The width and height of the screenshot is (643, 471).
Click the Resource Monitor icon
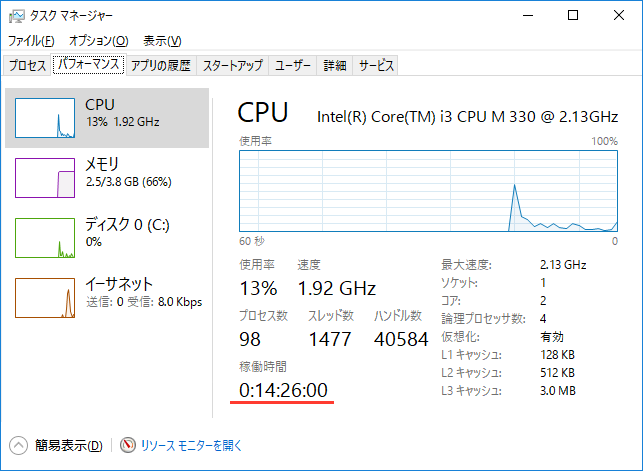[127, 446]
